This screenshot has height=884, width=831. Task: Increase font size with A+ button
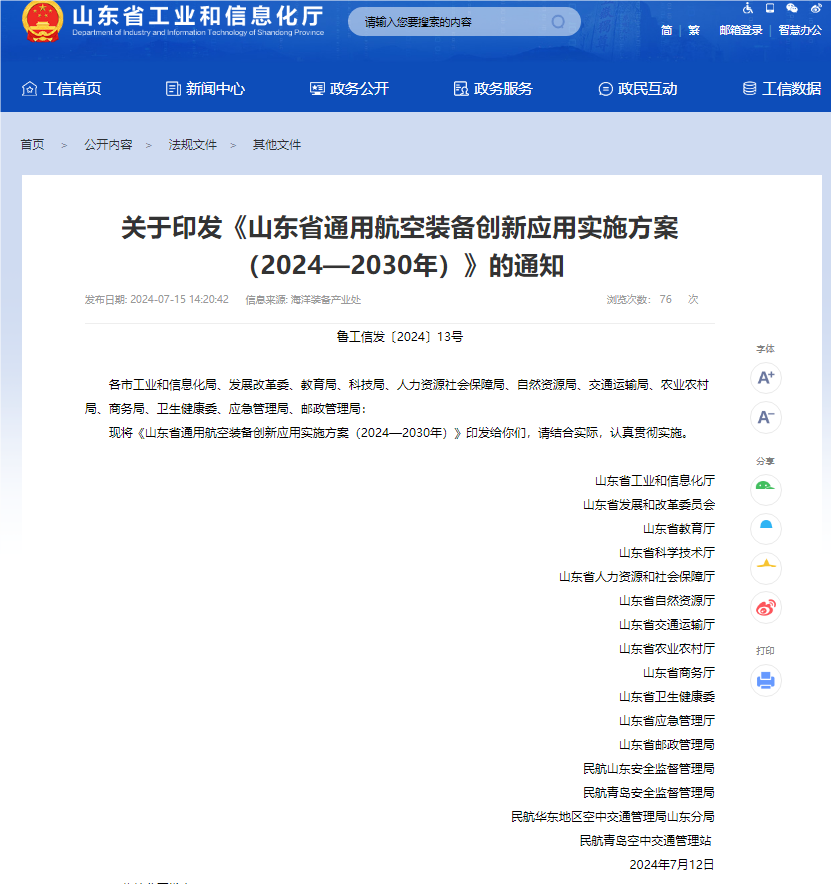coord(766,377)
